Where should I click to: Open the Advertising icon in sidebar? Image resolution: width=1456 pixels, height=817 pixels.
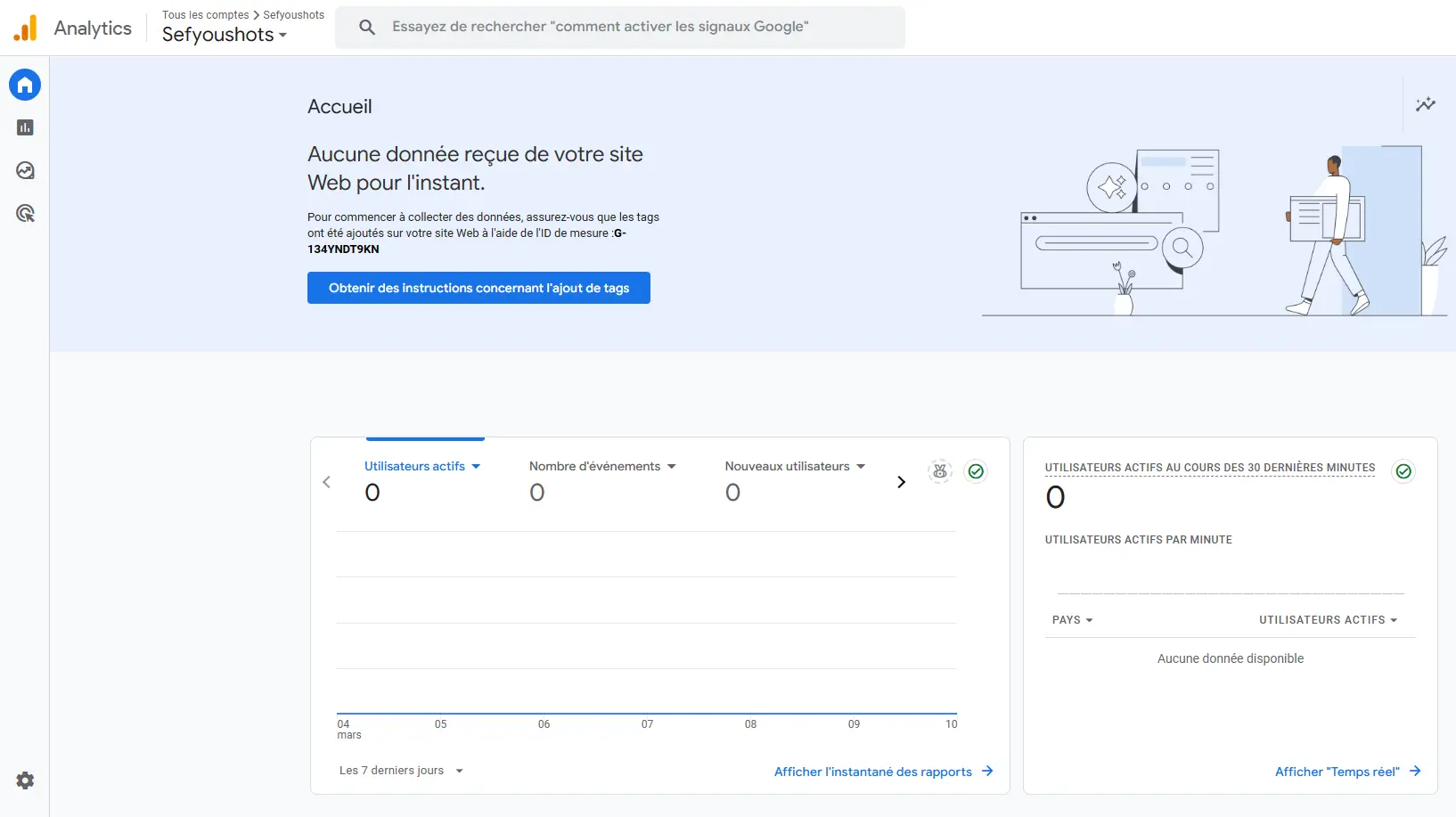[25, 213]
